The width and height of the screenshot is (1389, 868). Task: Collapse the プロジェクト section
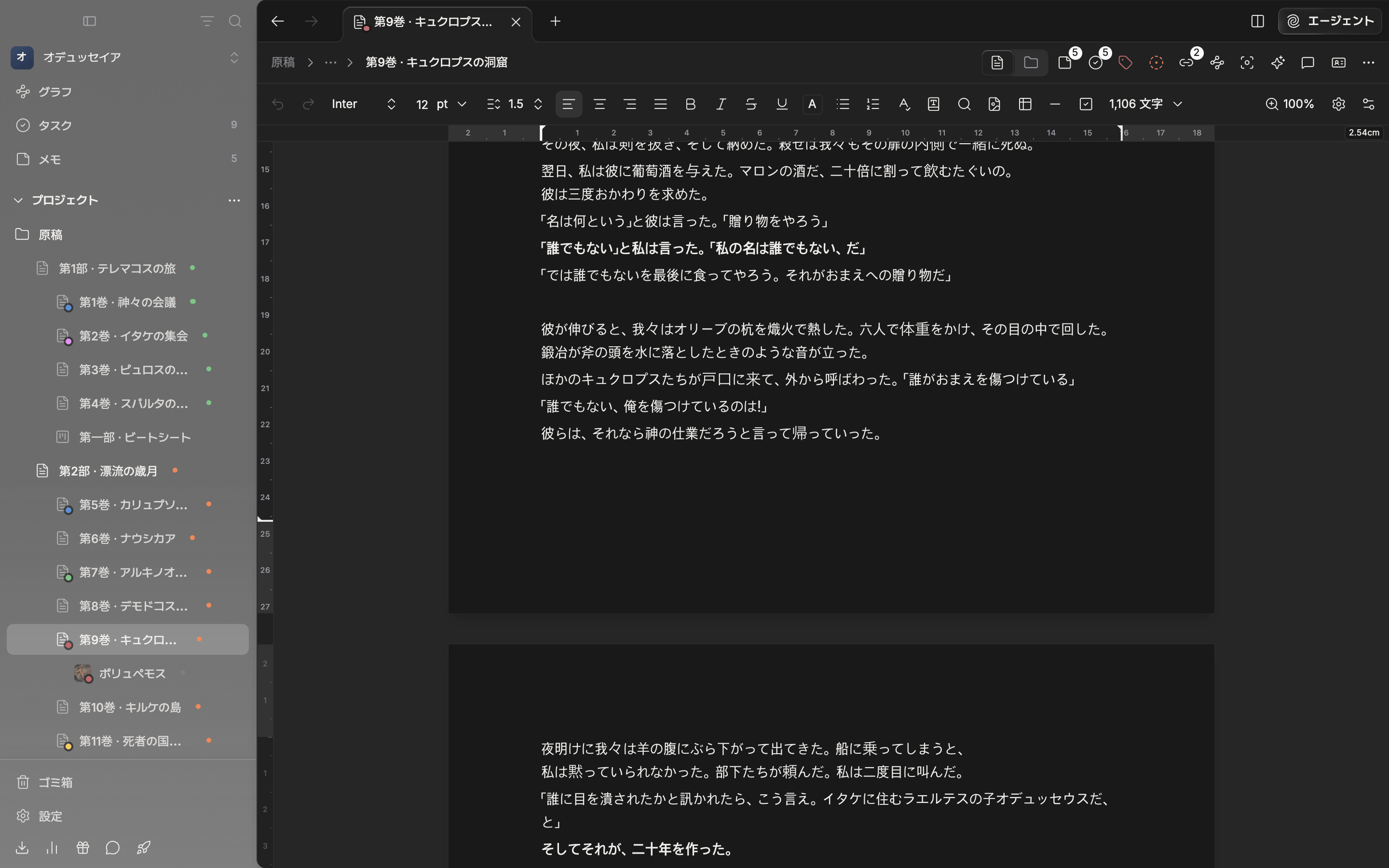pos(18,200)
